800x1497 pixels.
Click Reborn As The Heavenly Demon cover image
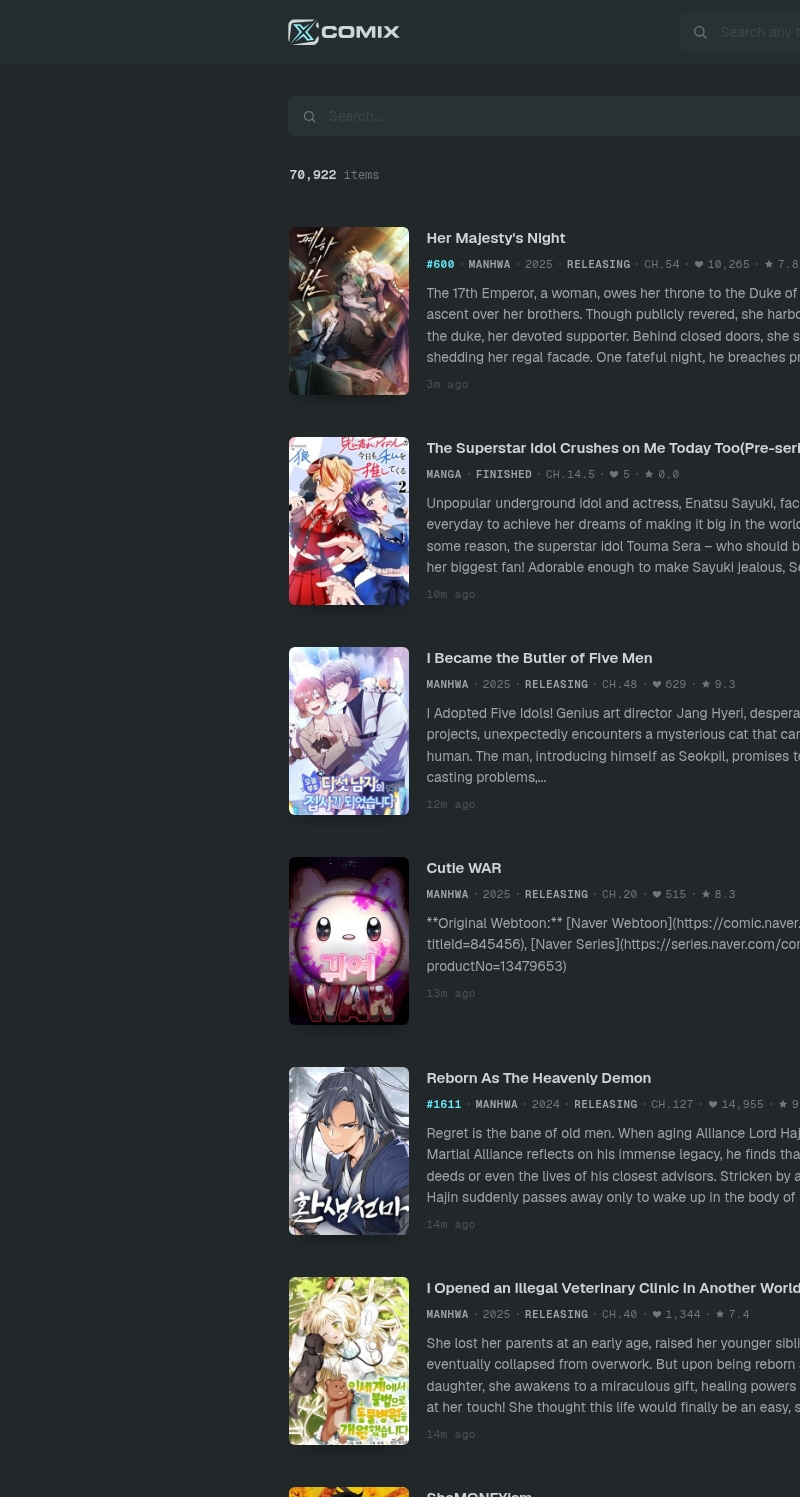[349, 1151]
